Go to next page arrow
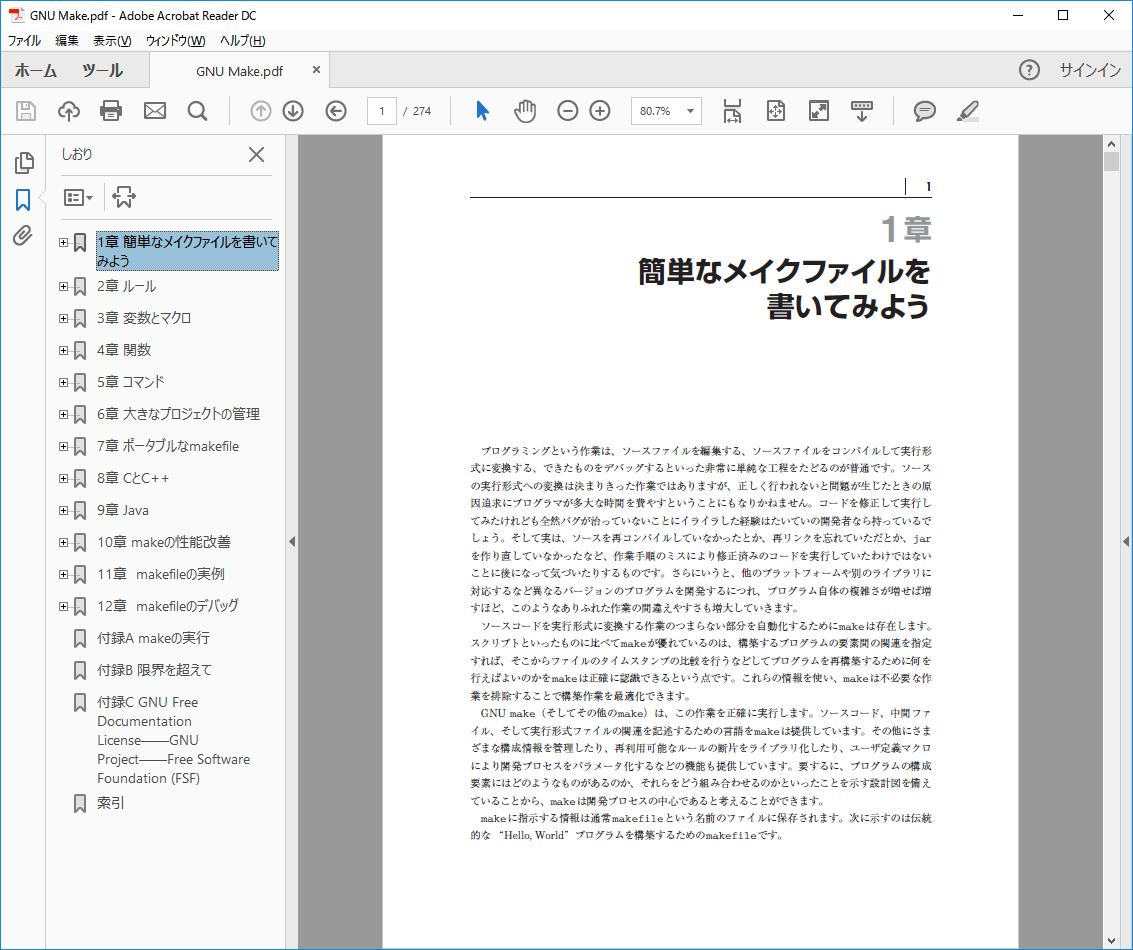Image resolution: width=1133 pixels, height=950 pixels. click(x=293, y=111)
